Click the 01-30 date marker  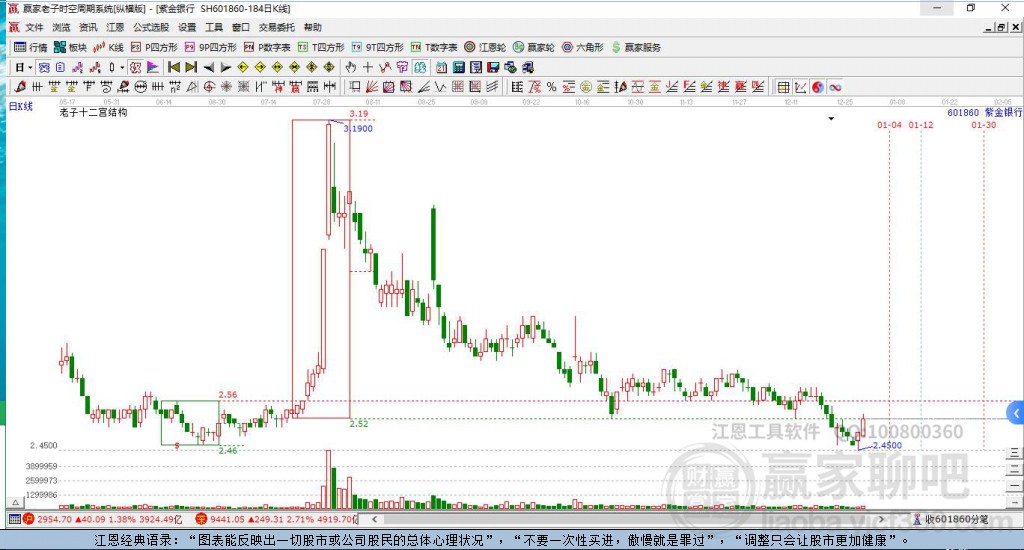click(984, 125)
